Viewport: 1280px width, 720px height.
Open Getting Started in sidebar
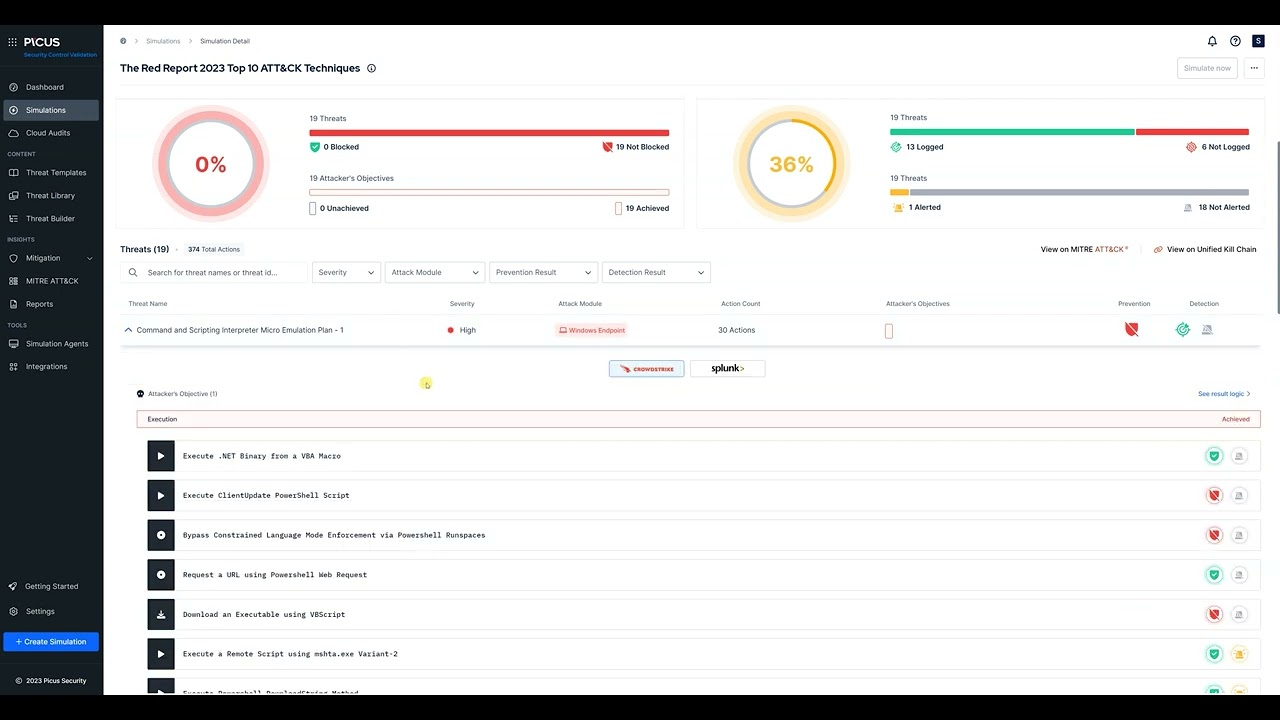coord(51,587)
